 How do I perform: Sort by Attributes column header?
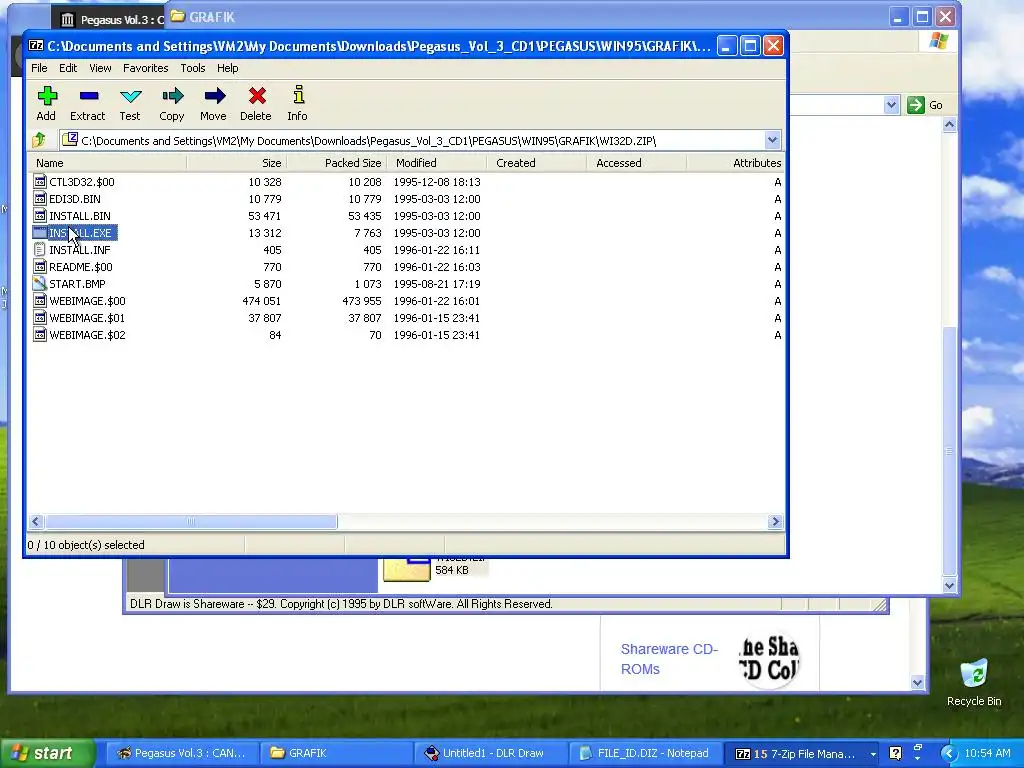point(735,163)
